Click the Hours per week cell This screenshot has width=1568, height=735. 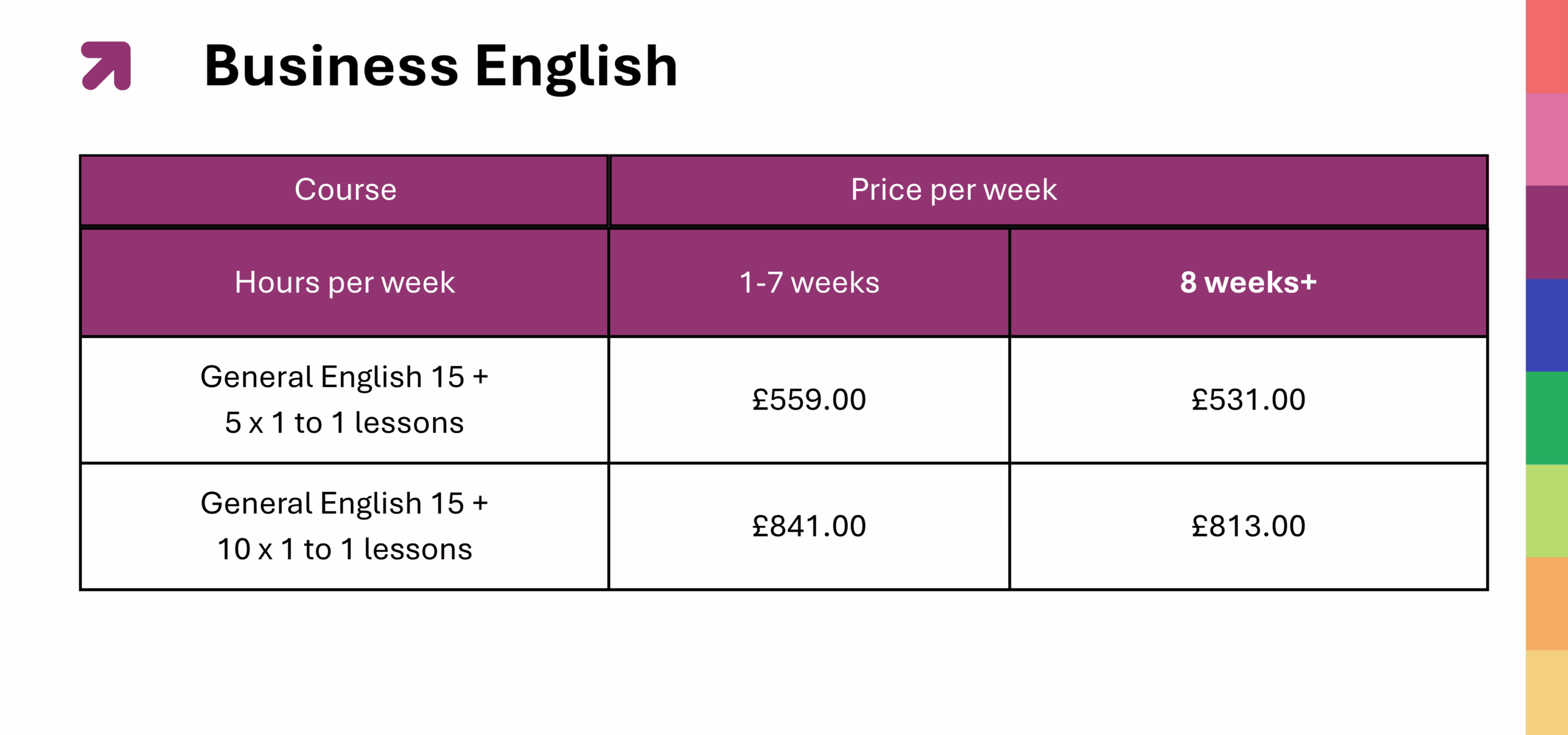pyautogui.click(x=345, y=282)
